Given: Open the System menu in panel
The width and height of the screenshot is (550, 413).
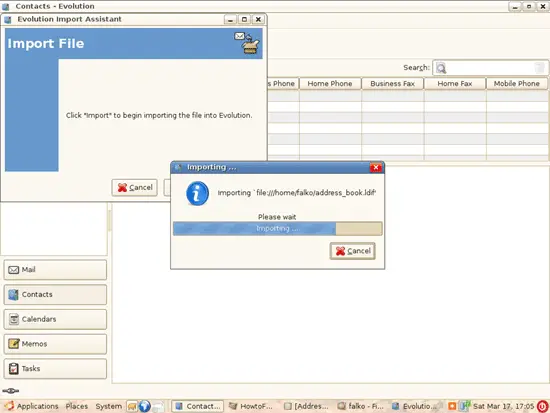Looking at the screenshot, I should pos(108,406).
